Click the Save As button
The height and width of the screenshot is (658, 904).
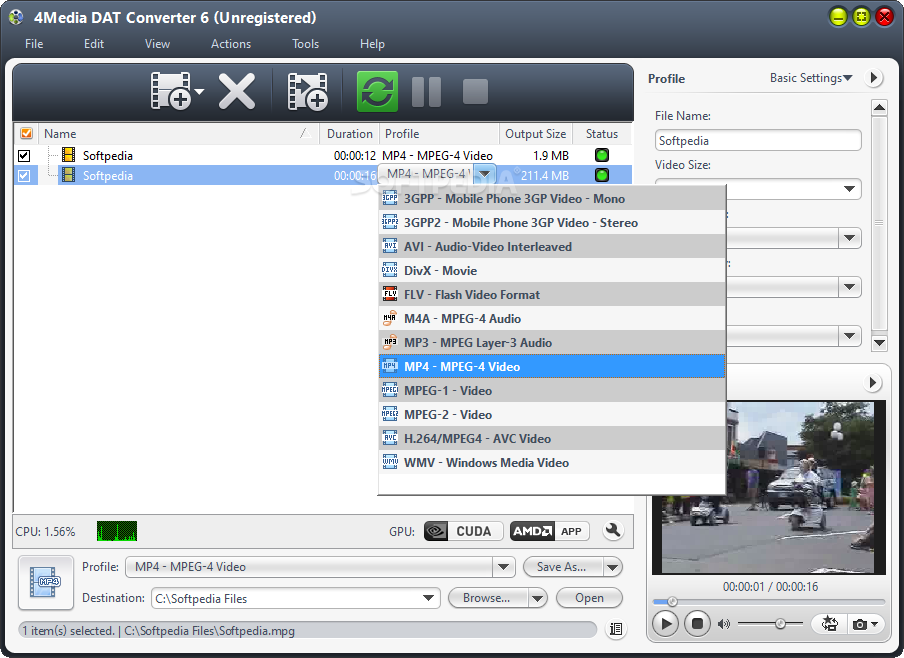tap(562, 567)
